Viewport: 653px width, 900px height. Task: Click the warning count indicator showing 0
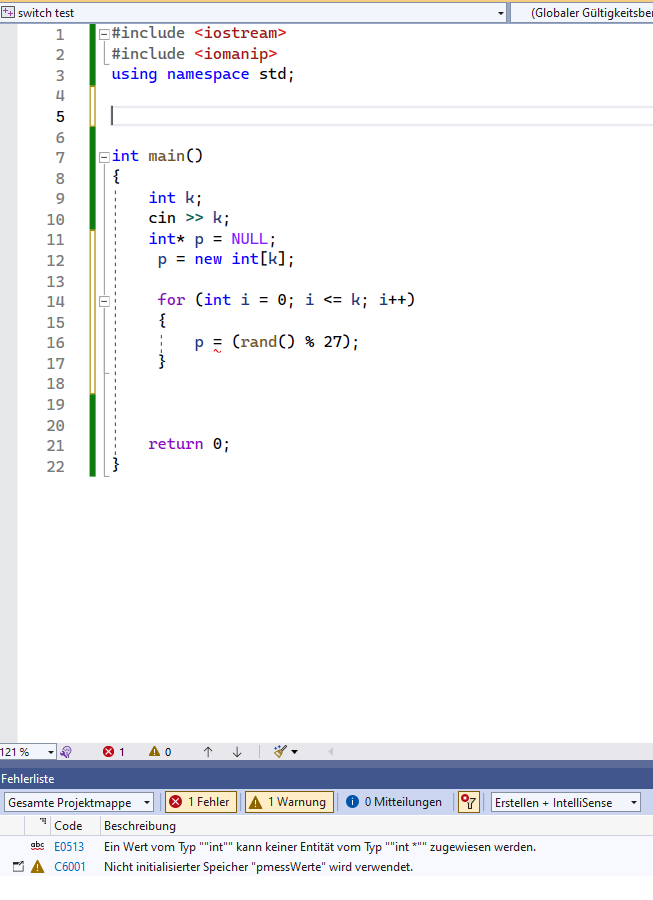click(x=160, y=752)
